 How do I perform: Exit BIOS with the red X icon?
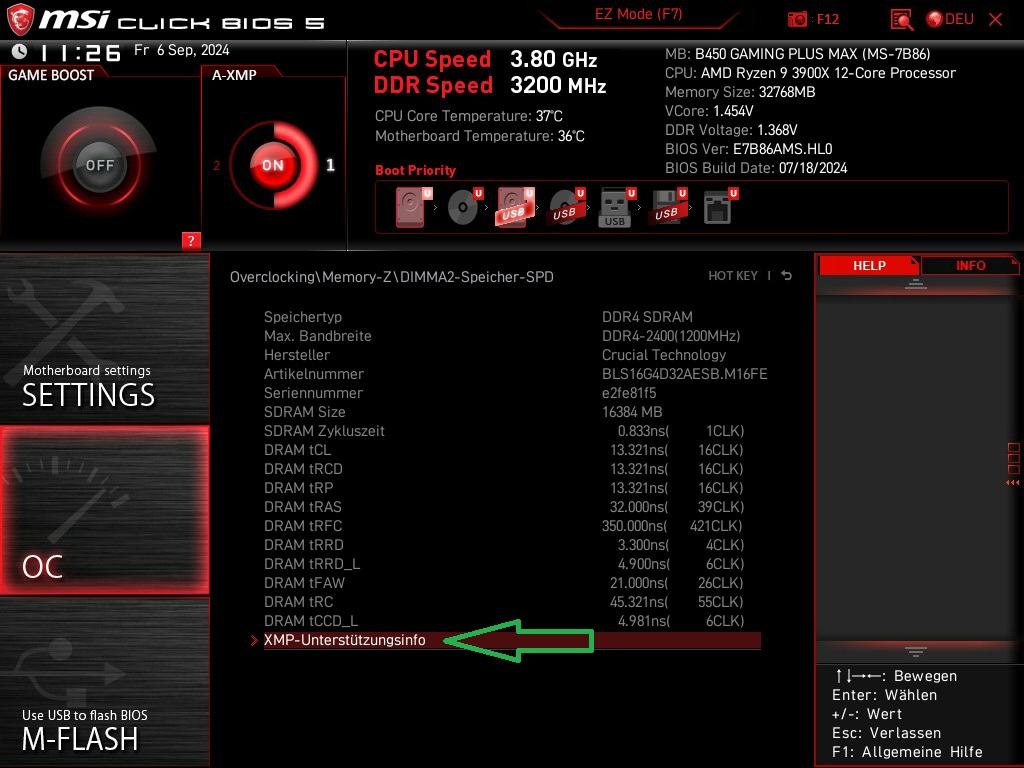tap(995, 20)
